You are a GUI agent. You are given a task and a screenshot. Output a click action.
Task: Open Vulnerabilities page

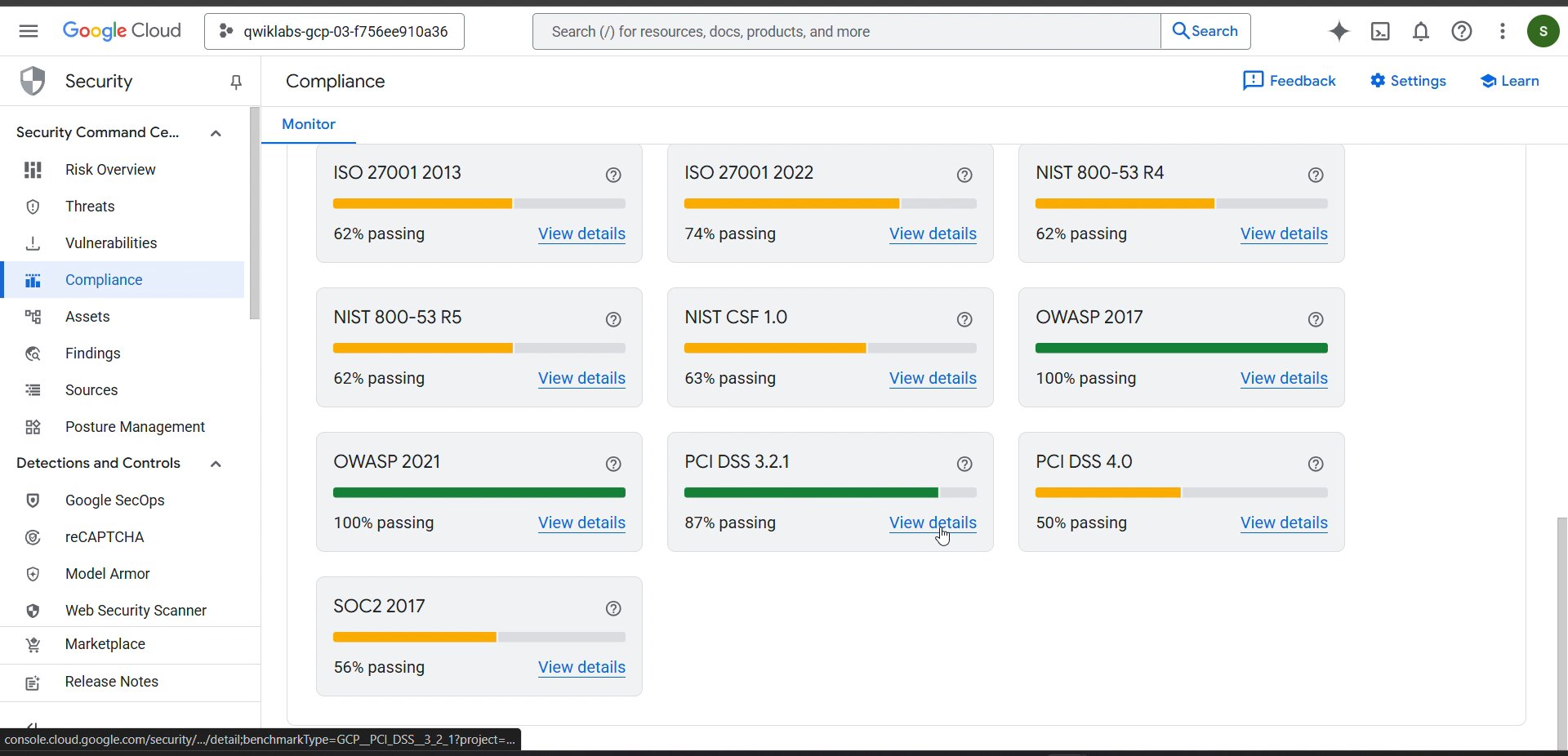tap(122, 242)
